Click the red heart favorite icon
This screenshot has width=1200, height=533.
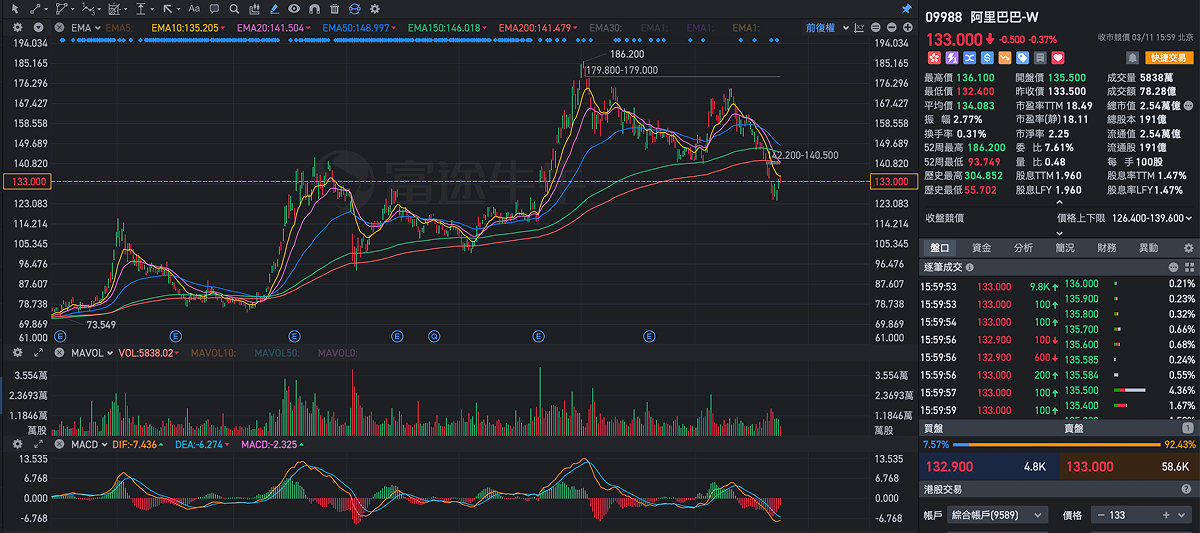coord(1057,58)
